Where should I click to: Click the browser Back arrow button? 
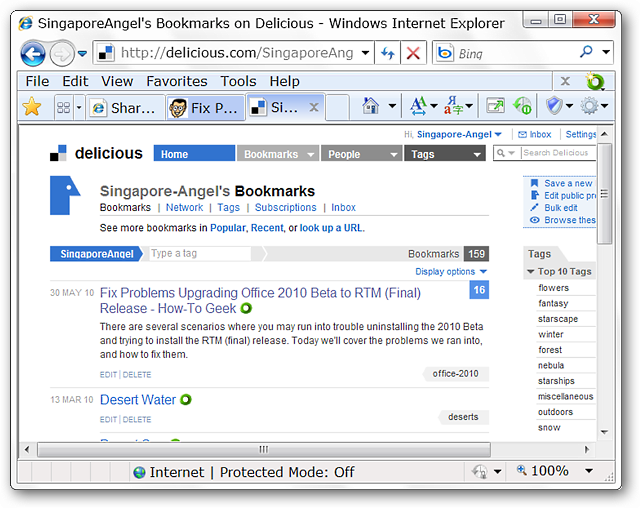pos(33,53)
